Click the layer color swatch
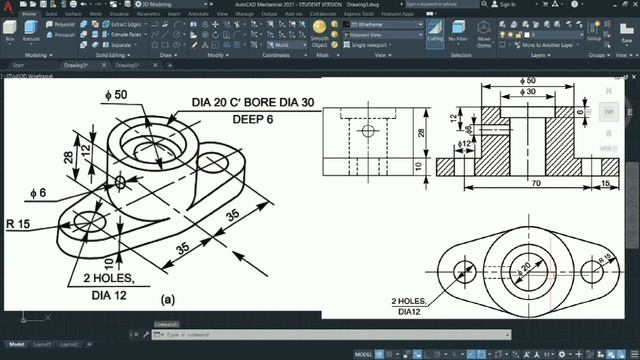640x360 pixels. (x=527, y=35)
